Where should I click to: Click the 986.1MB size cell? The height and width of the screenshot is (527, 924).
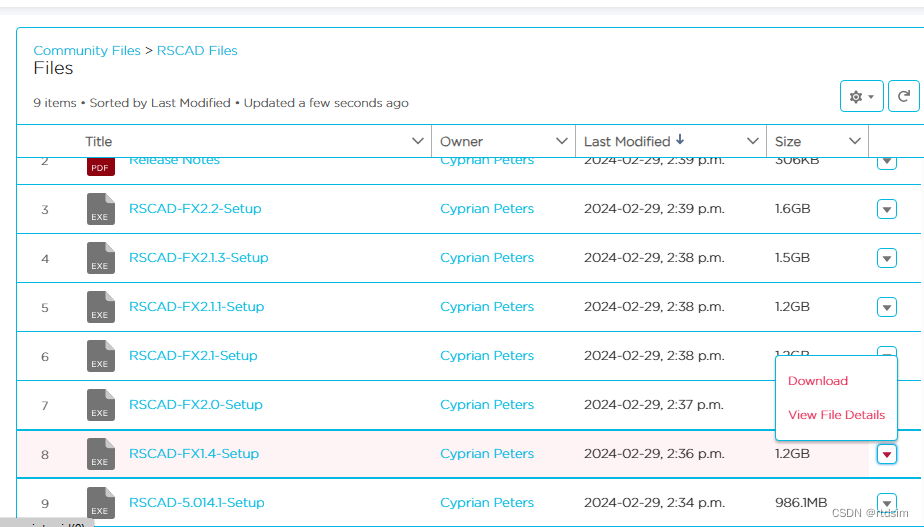tap(801, 502)
